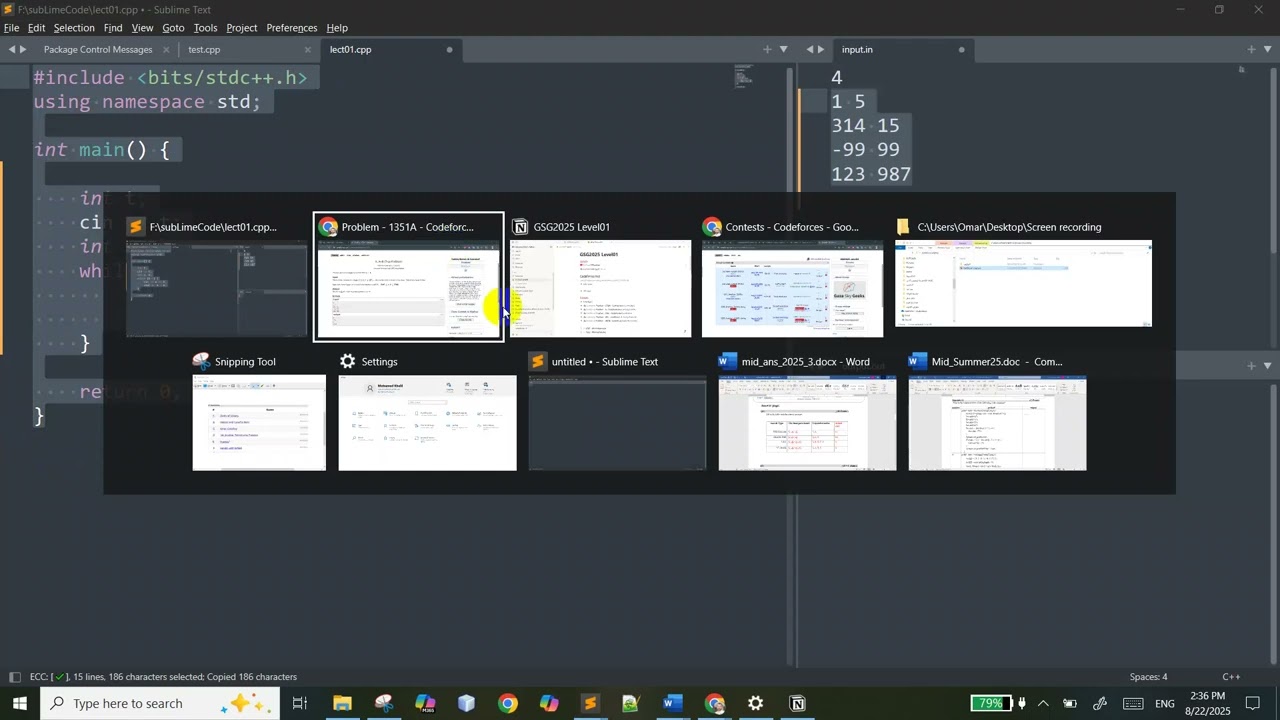Add a new tab in the left pane
This screenshot has height=720, width=1280.
[768, 49]
